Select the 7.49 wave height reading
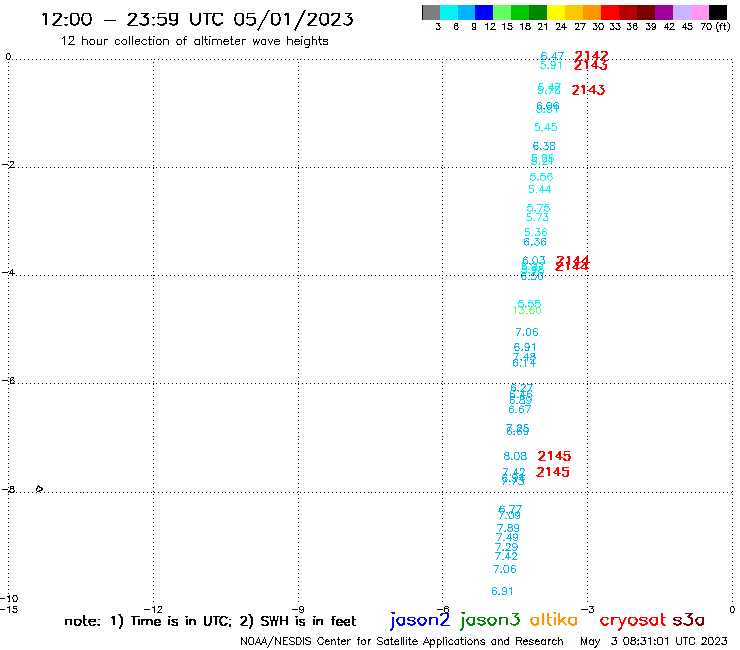The width and height of the screenshot is (740, 650). point(507,537)
